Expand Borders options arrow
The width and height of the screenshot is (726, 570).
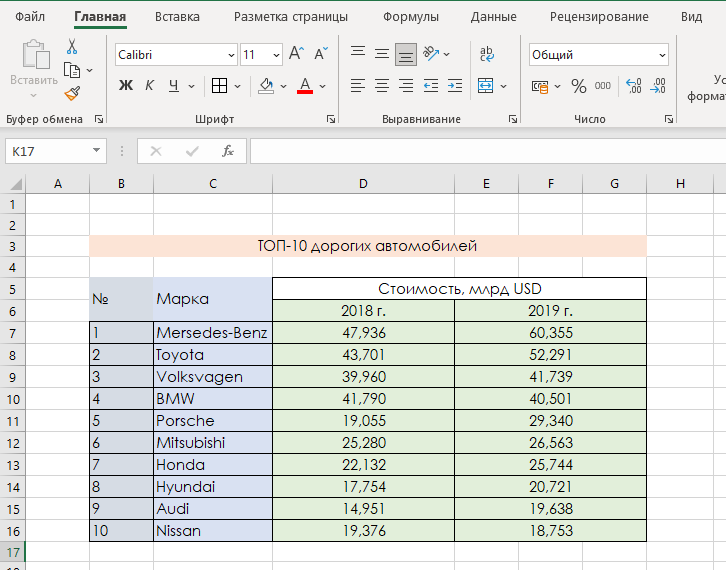[x=238, y=86]
